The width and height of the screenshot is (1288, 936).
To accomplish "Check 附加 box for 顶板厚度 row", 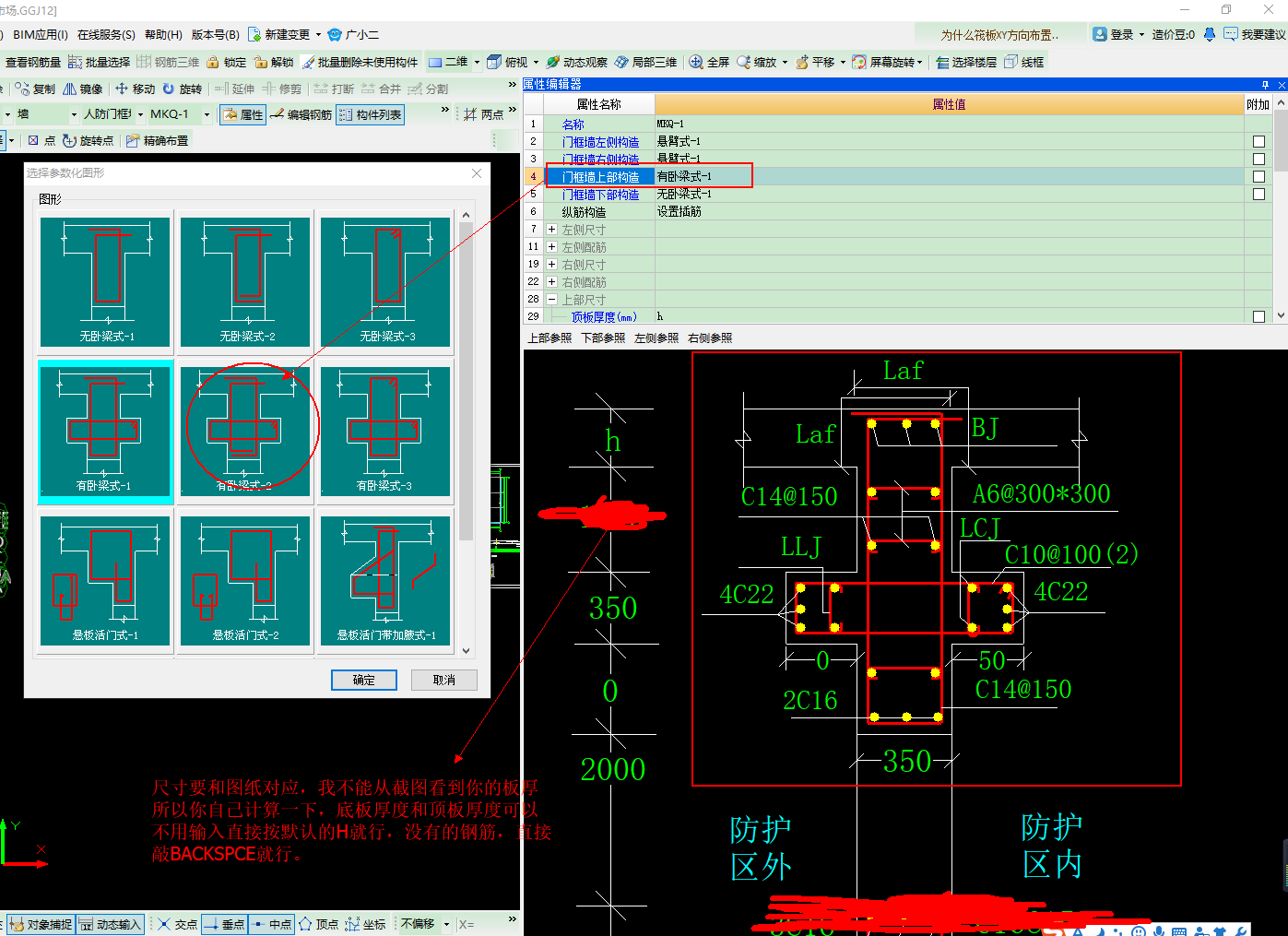I will [x=1258, y=317].
